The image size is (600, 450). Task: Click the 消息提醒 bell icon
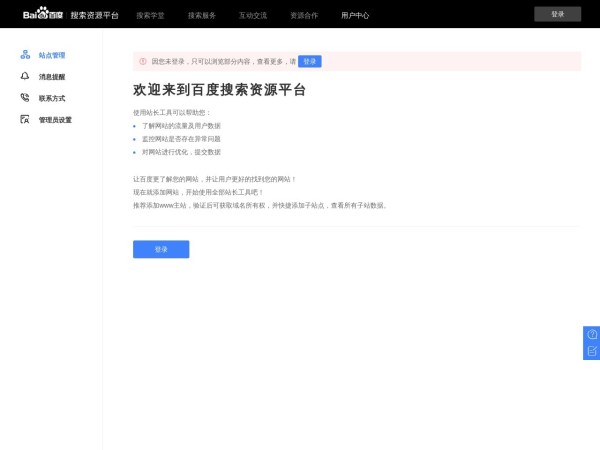tap(25, 76)
